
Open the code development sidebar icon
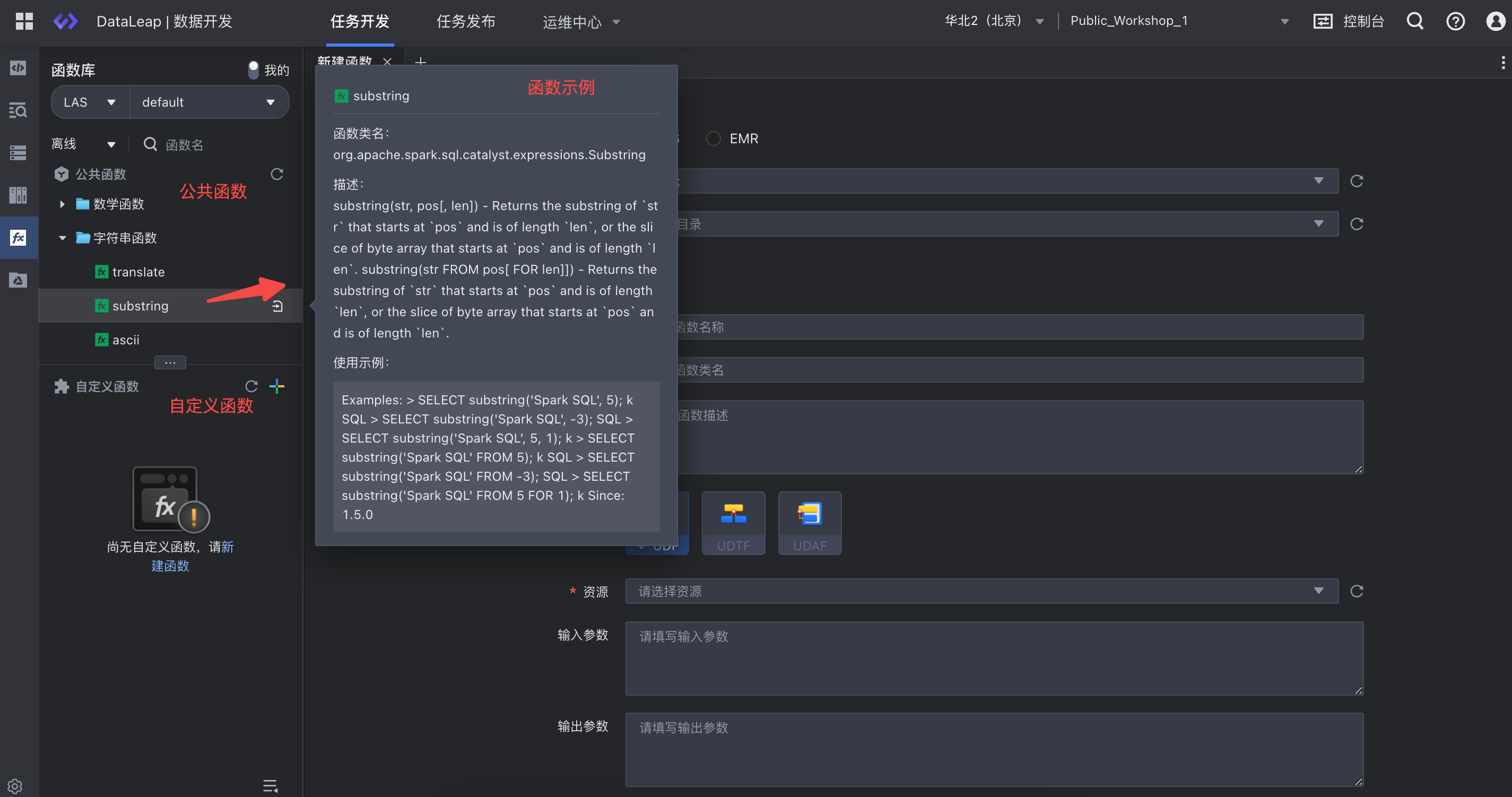tap(18, 68)
